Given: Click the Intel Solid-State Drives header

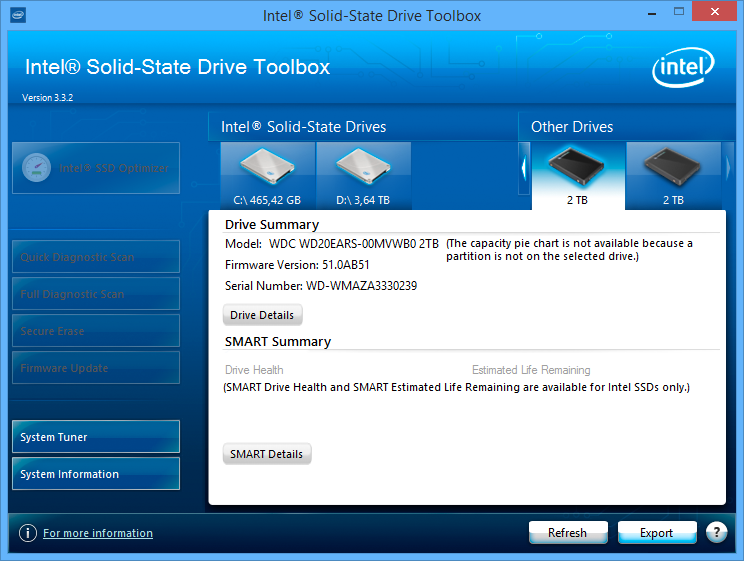Looking at the screenshot, I should (304, 127).
